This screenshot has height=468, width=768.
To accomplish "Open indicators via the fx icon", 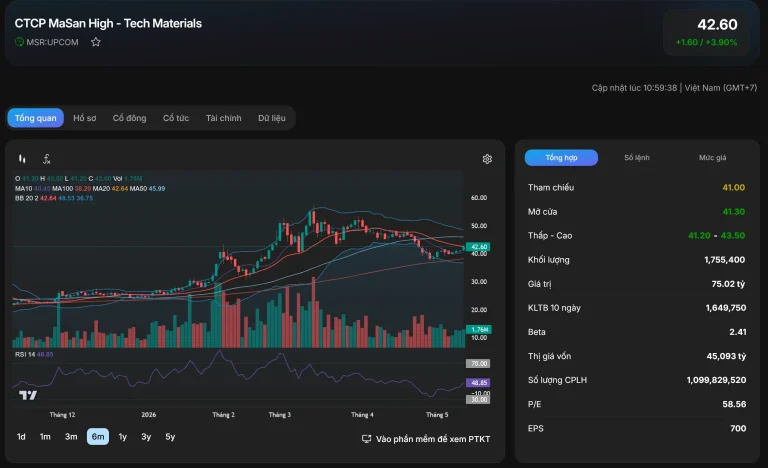I will [x=47, y=159].
